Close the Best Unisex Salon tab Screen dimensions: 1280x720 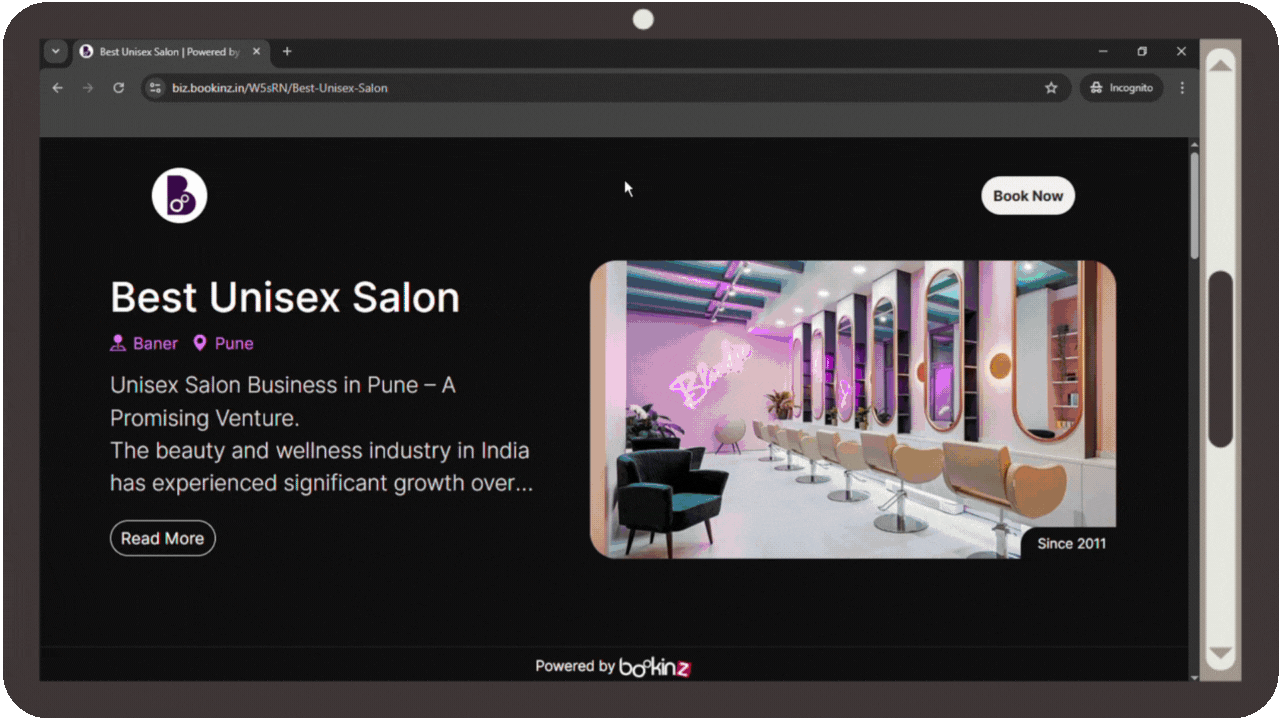(x=257, y=51)
